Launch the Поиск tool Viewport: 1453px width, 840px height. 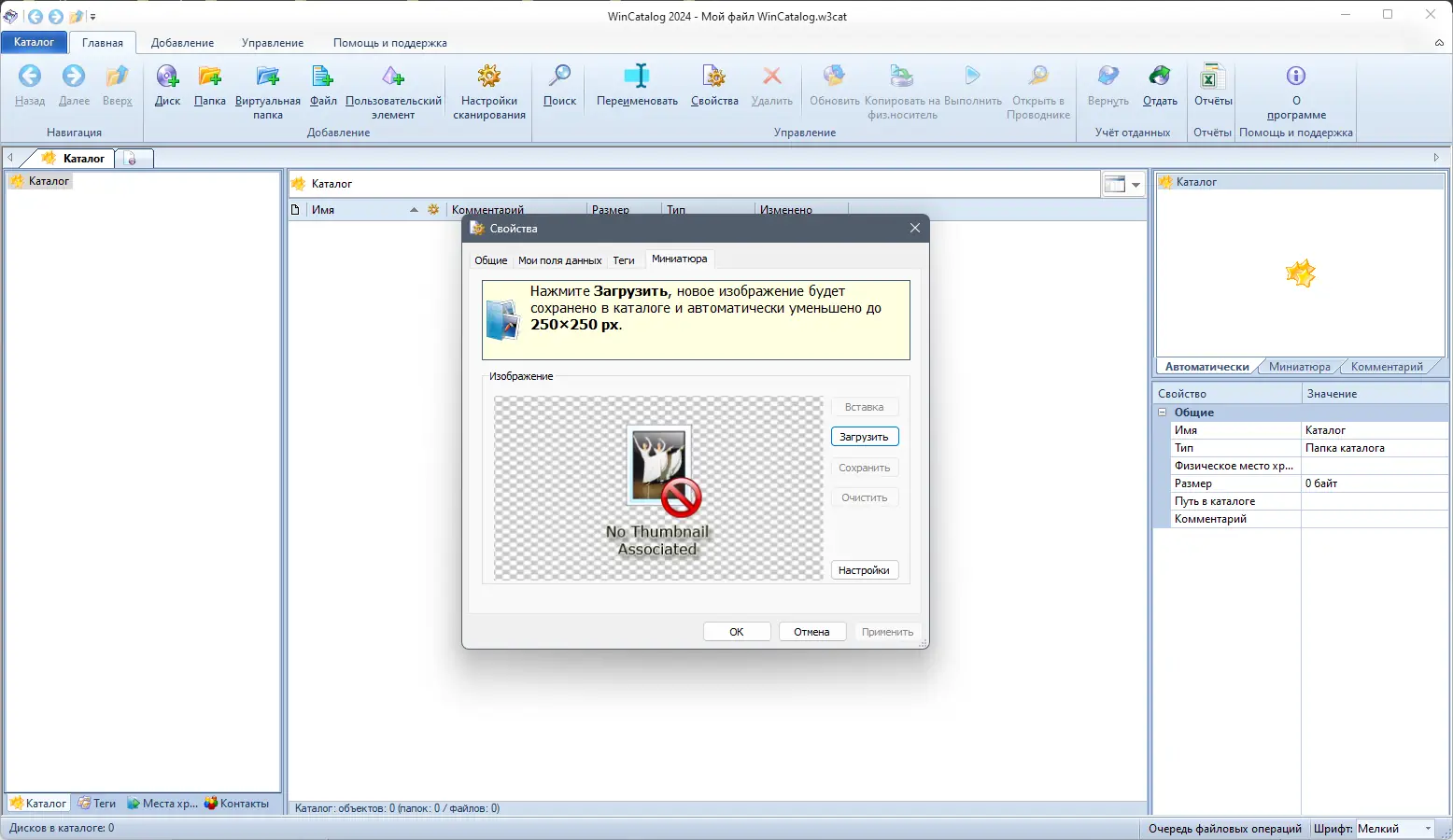point(558,86)
